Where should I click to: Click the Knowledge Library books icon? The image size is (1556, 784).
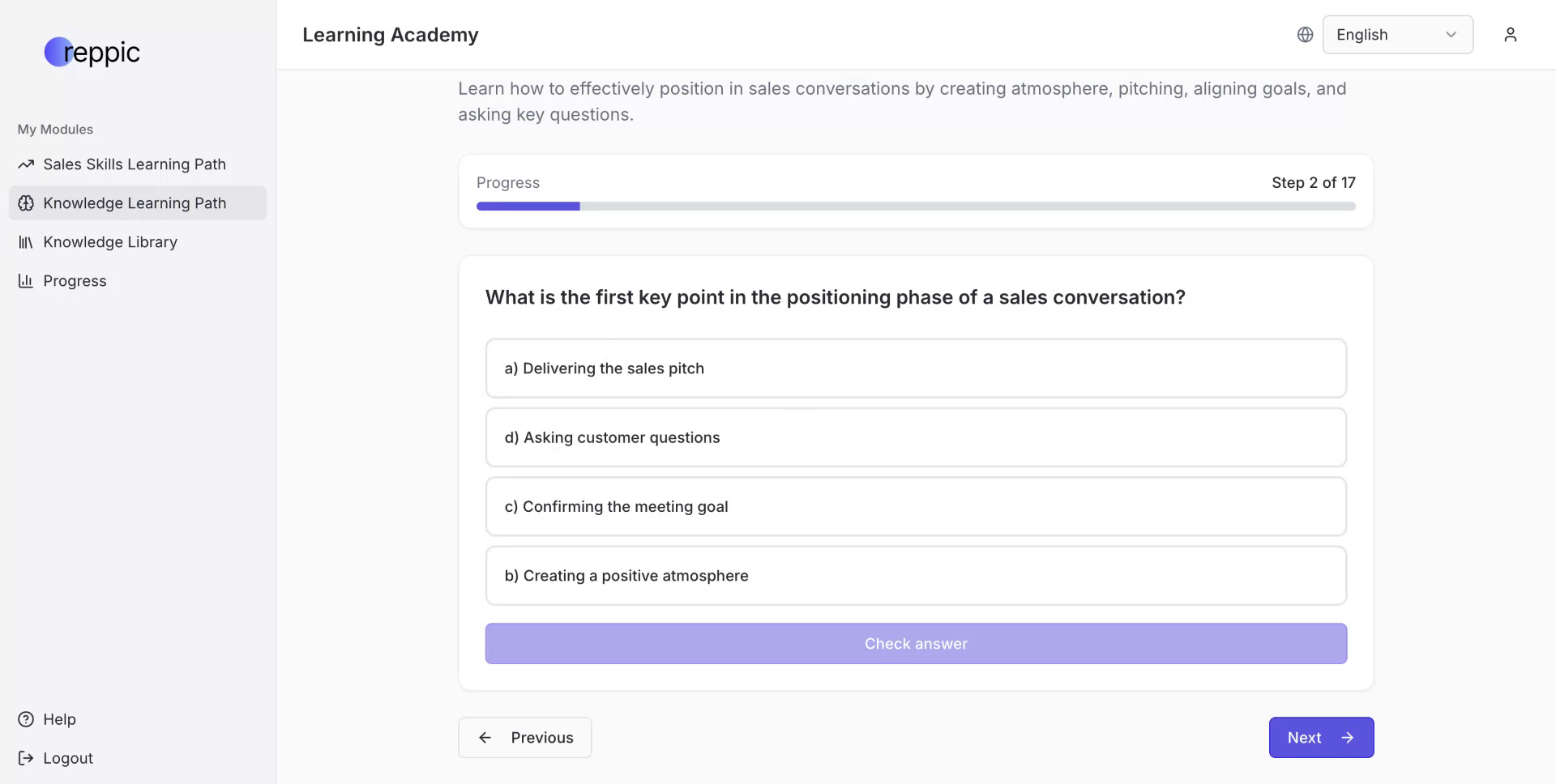26,242
